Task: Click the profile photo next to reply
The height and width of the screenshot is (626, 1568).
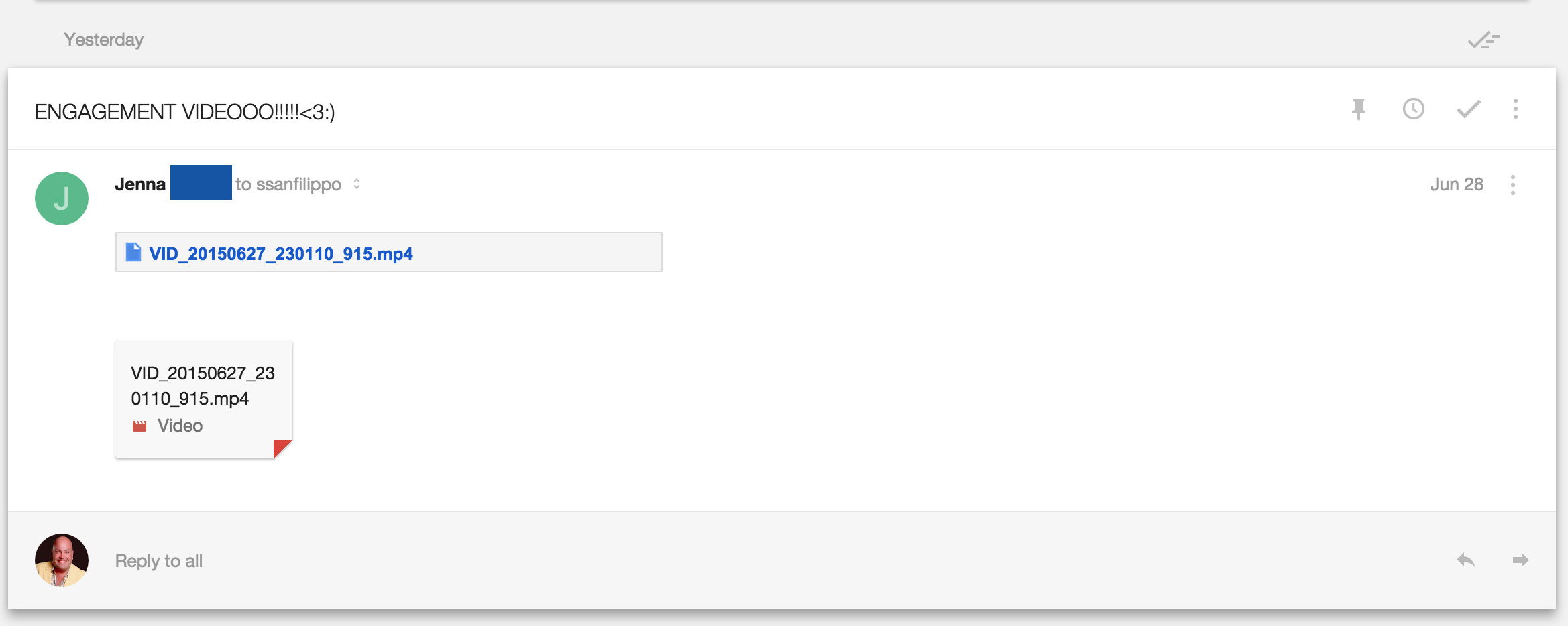Action: (x=62, y=560)
